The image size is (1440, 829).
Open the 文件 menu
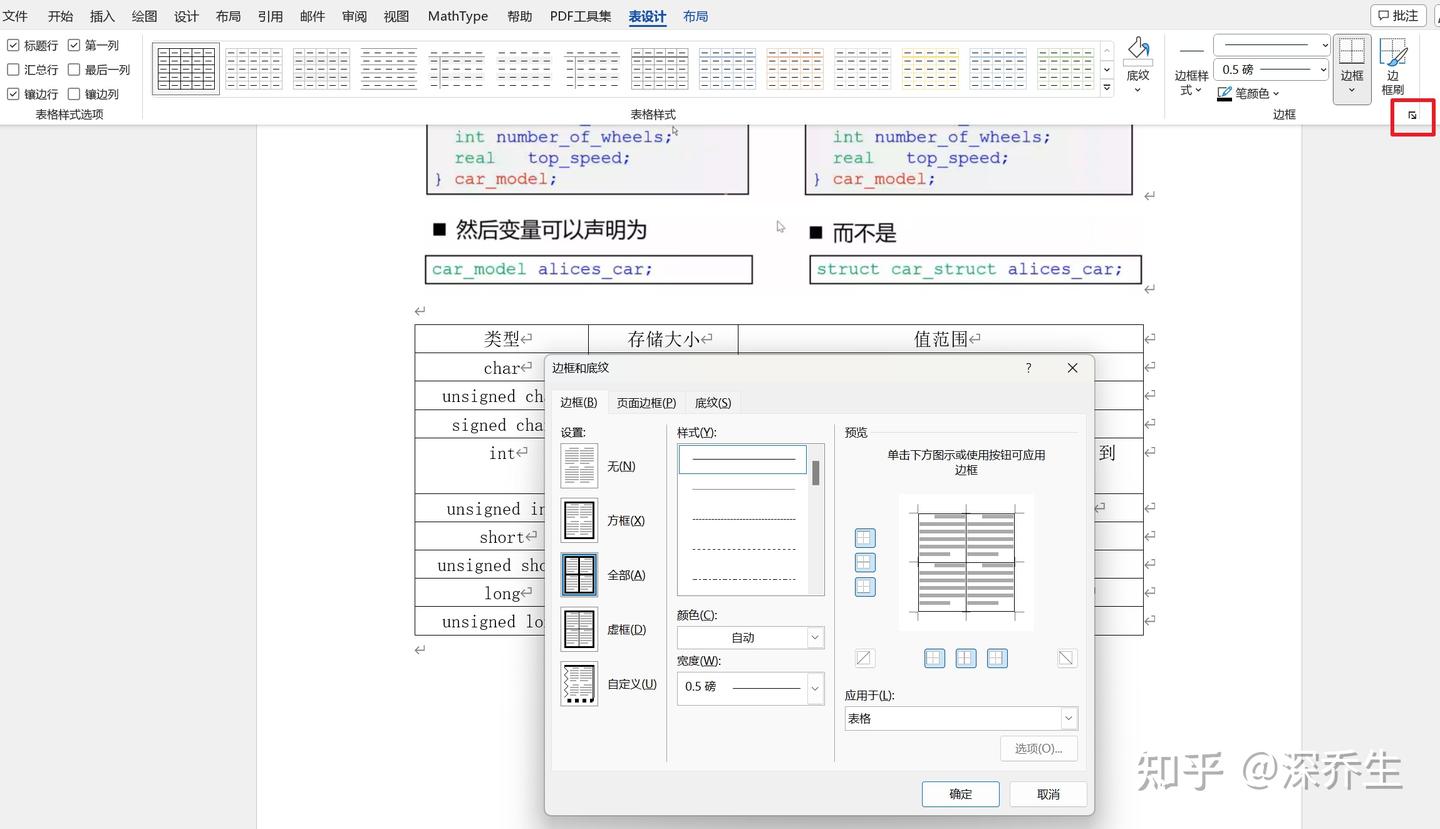click(15, 16)
